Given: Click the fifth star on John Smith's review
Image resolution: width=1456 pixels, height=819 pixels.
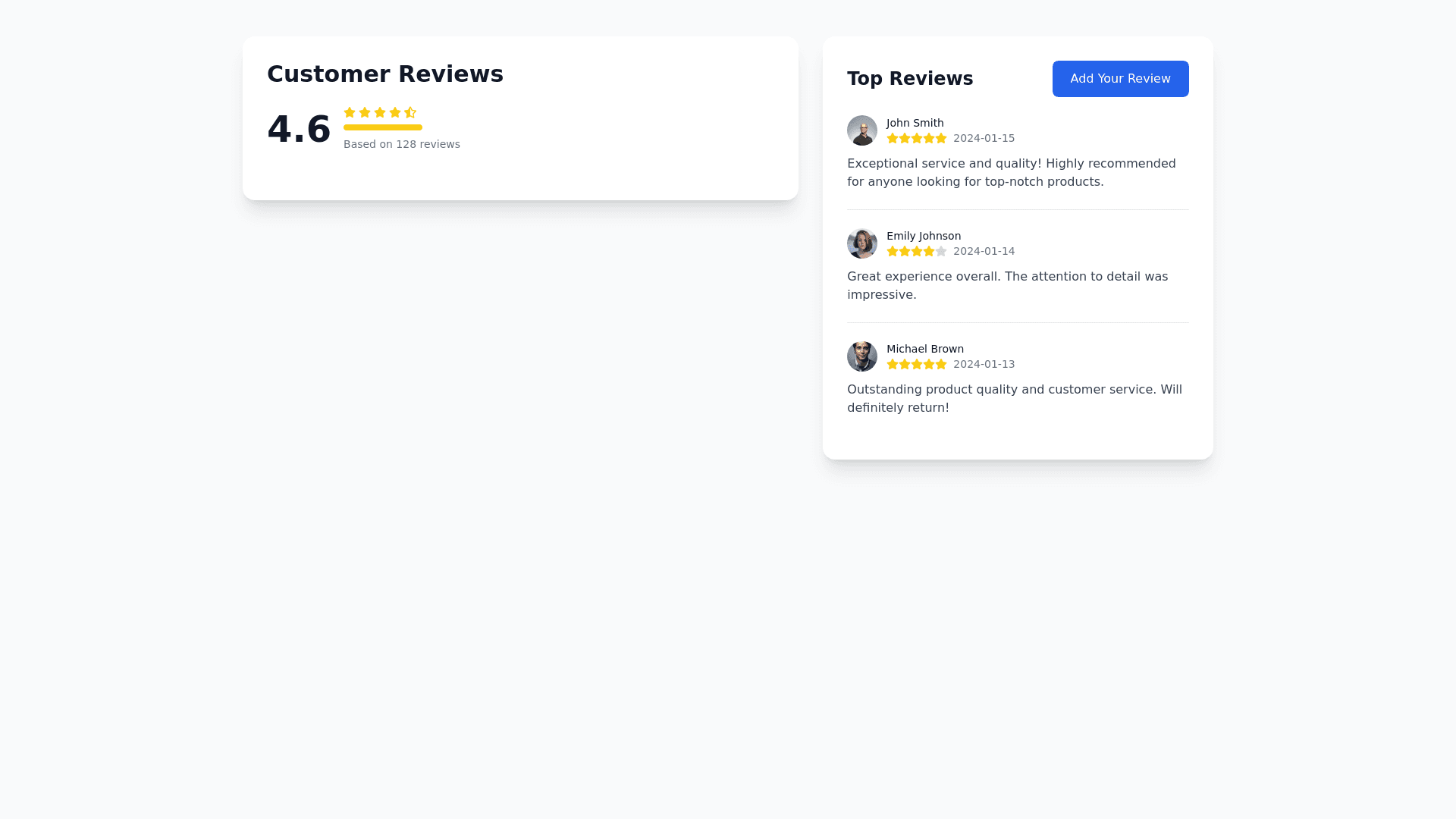Looking at the screenshot, I should pyautogui.click(x=941, y=138).
